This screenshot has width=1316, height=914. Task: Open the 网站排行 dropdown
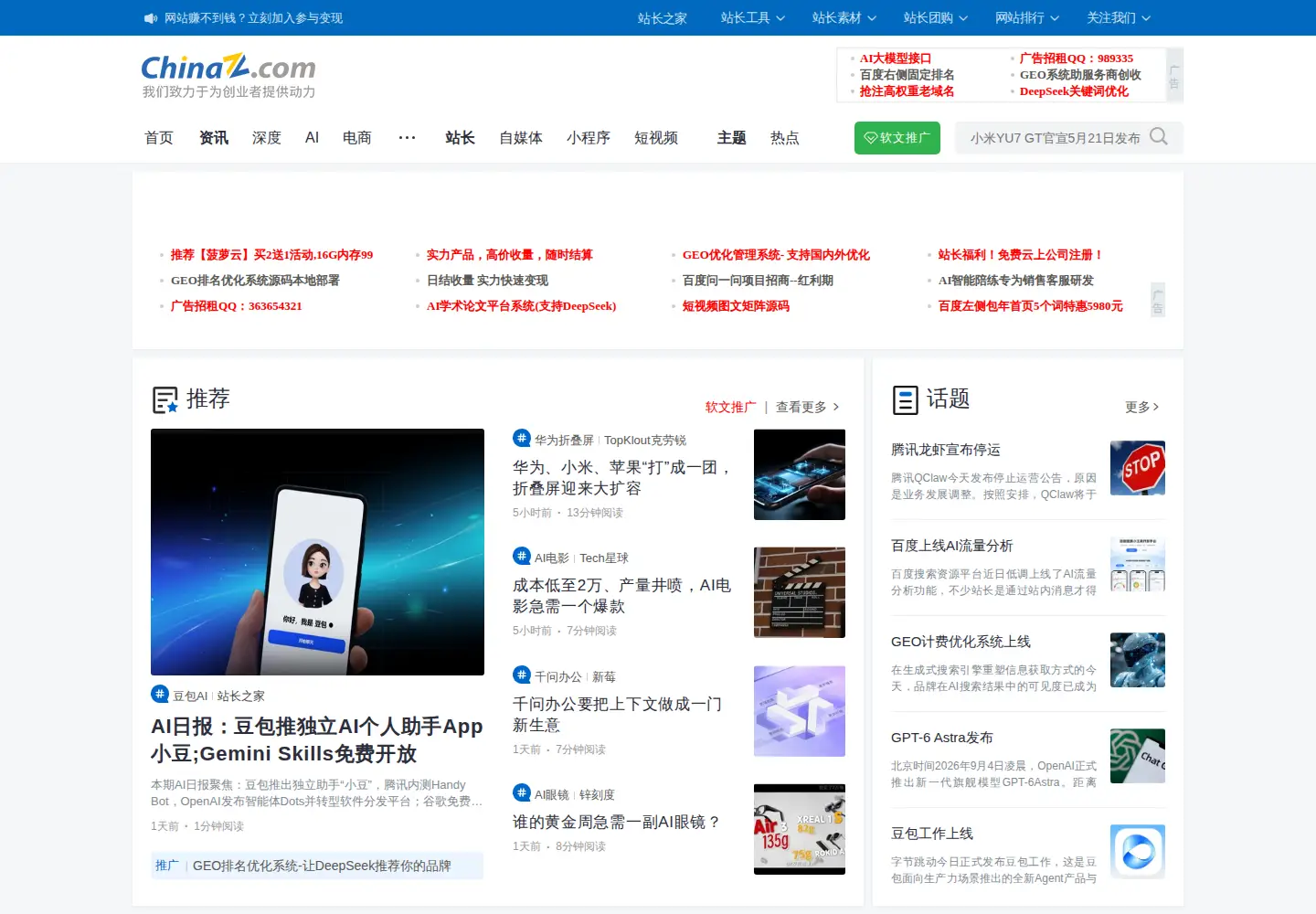pos(1027,17)
